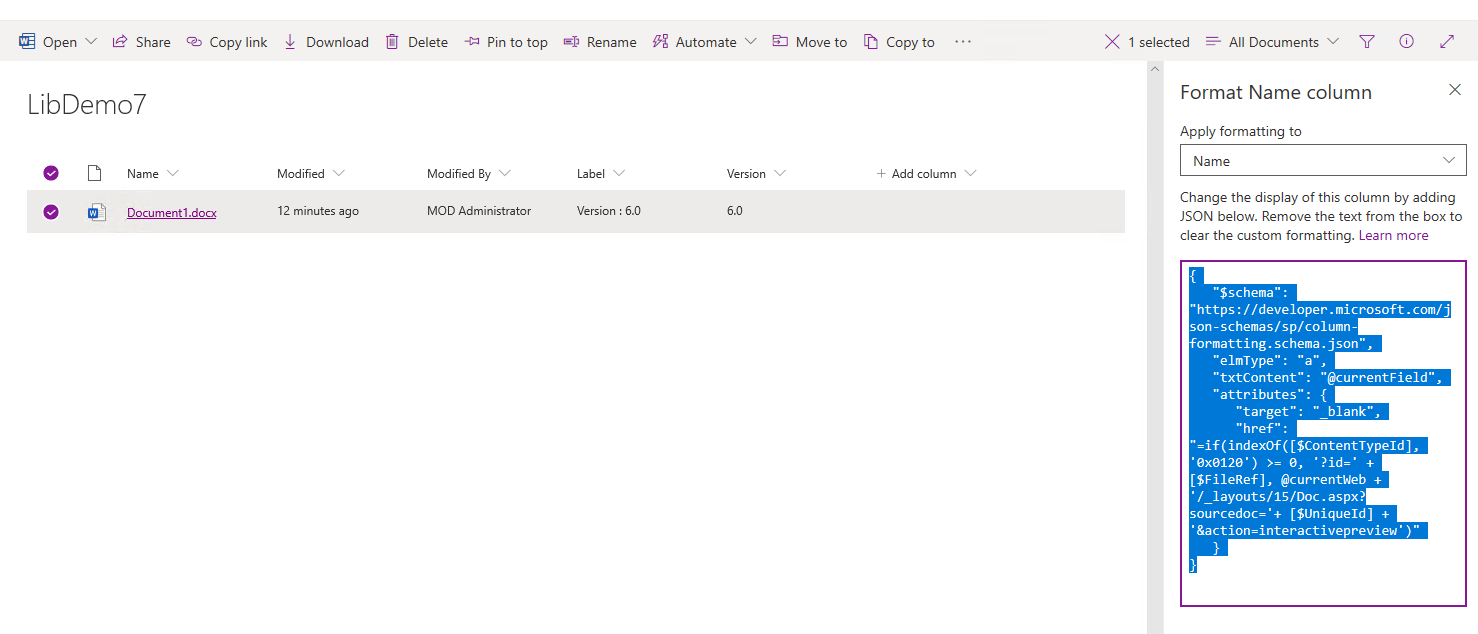Open the Modified By column menu
The image size is (1478, 634).
[x=469, y=174]
